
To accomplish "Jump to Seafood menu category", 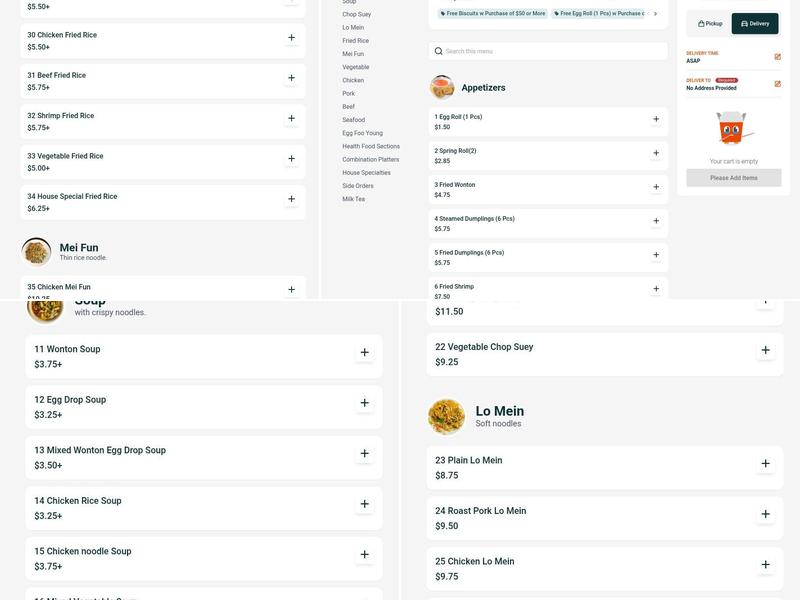I will pos(353,120).
